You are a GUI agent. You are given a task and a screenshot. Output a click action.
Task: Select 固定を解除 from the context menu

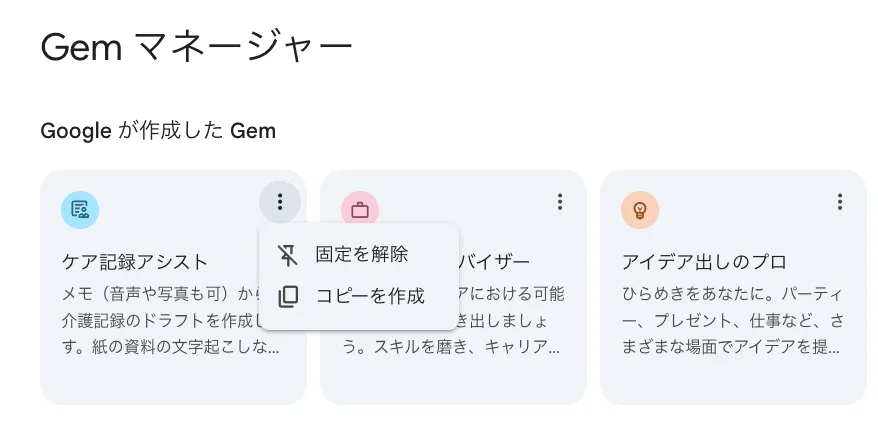click(361, 255)
